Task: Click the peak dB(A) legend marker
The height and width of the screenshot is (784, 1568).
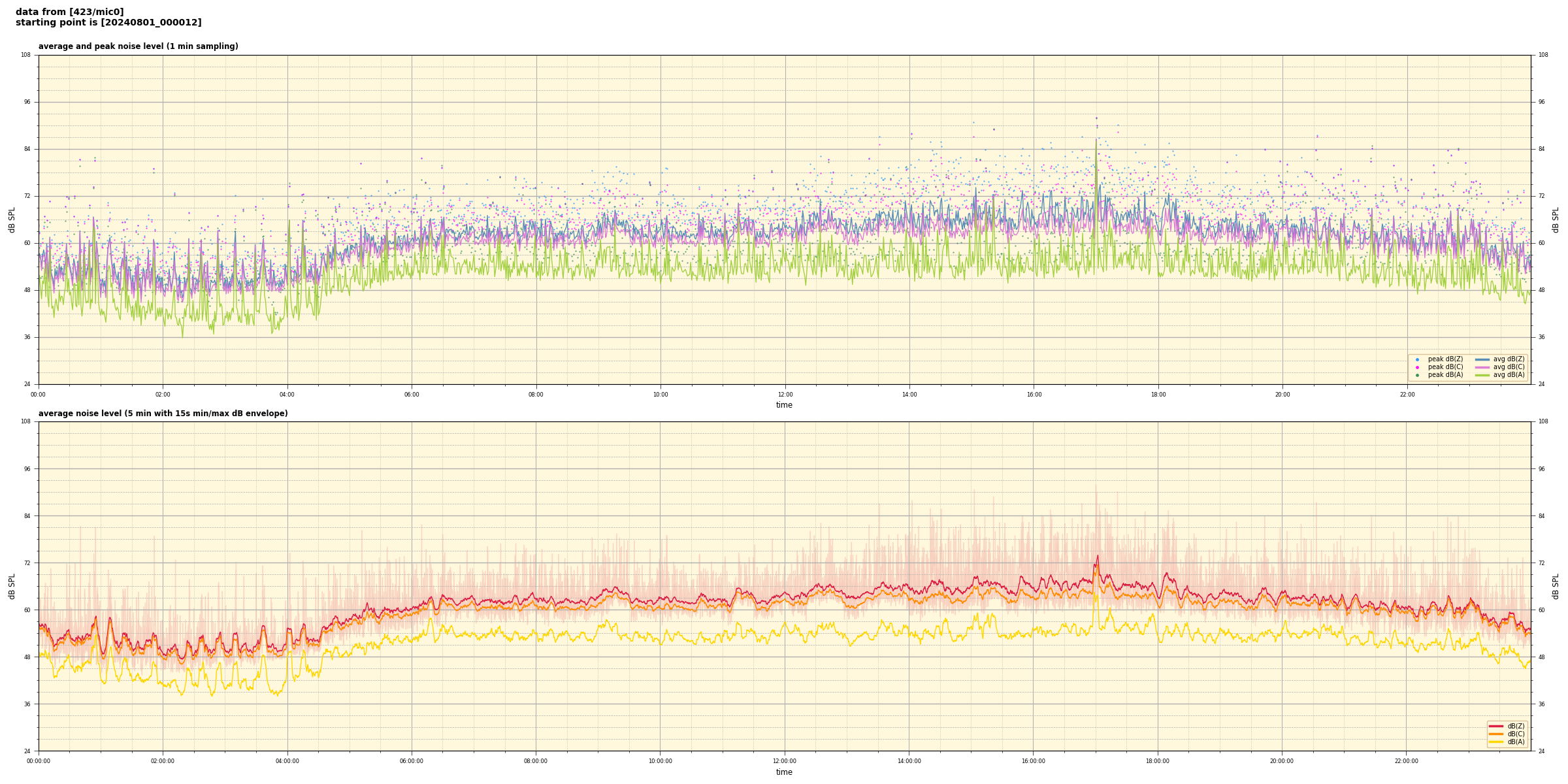Action: click(1417, 375)
